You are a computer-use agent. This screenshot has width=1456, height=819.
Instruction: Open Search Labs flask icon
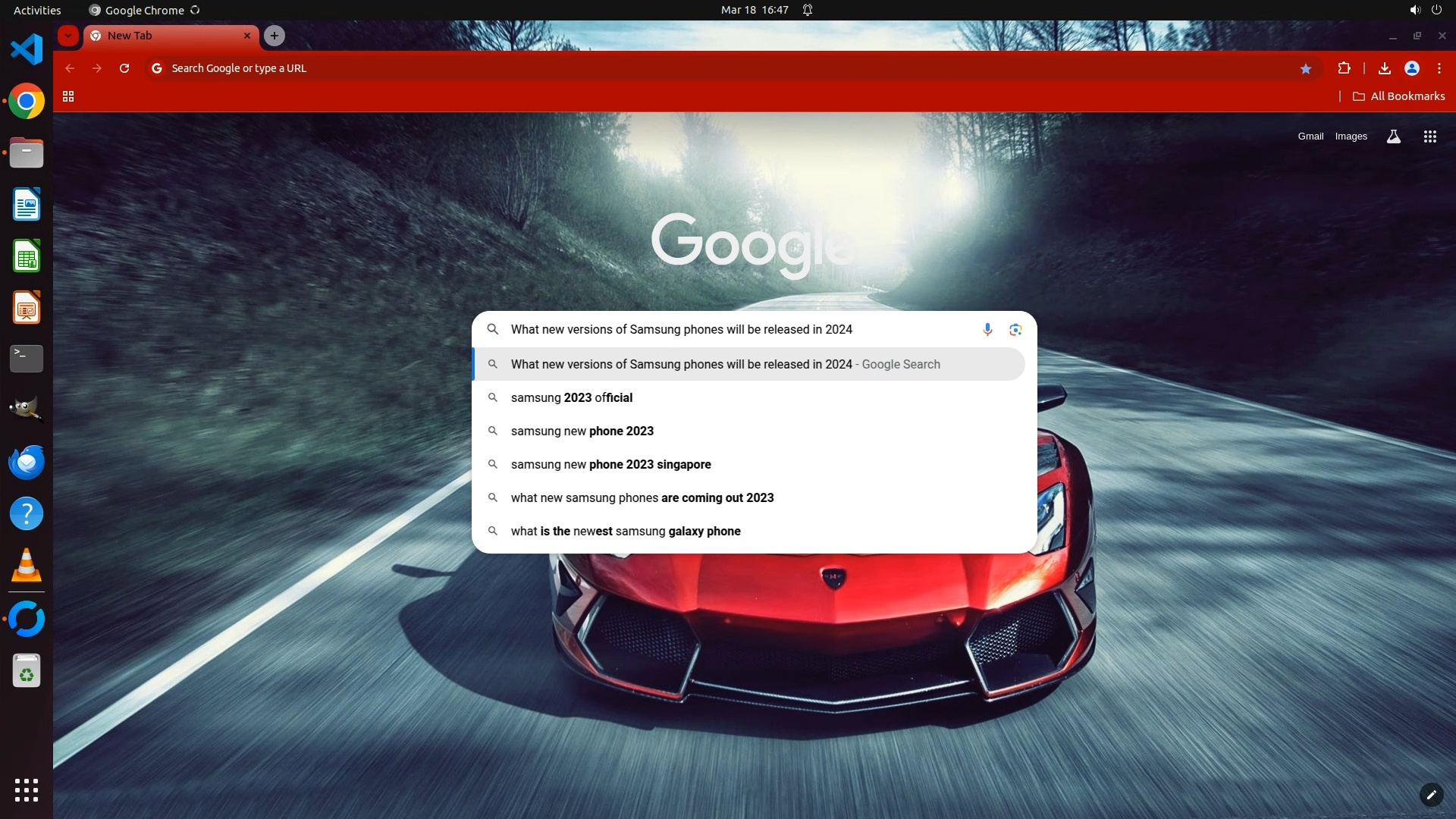pos(1393,136)
